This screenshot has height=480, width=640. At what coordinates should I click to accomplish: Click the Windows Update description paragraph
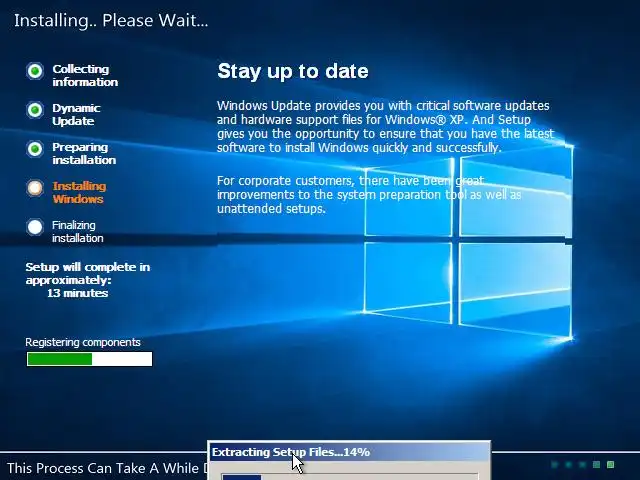385,127
